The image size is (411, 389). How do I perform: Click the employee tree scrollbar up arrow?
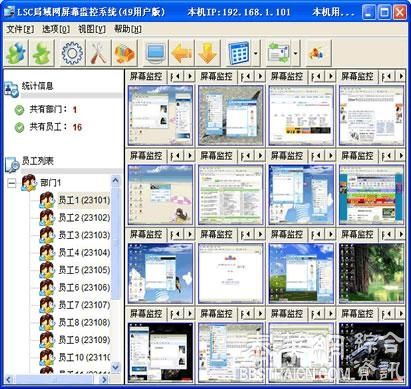pos(115,181)
